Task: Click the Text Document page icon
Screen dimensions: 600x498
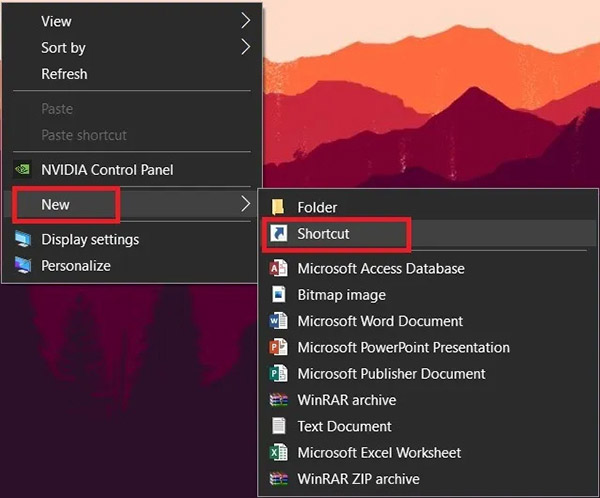Action: pyautogui.click(x=279, y=426)
